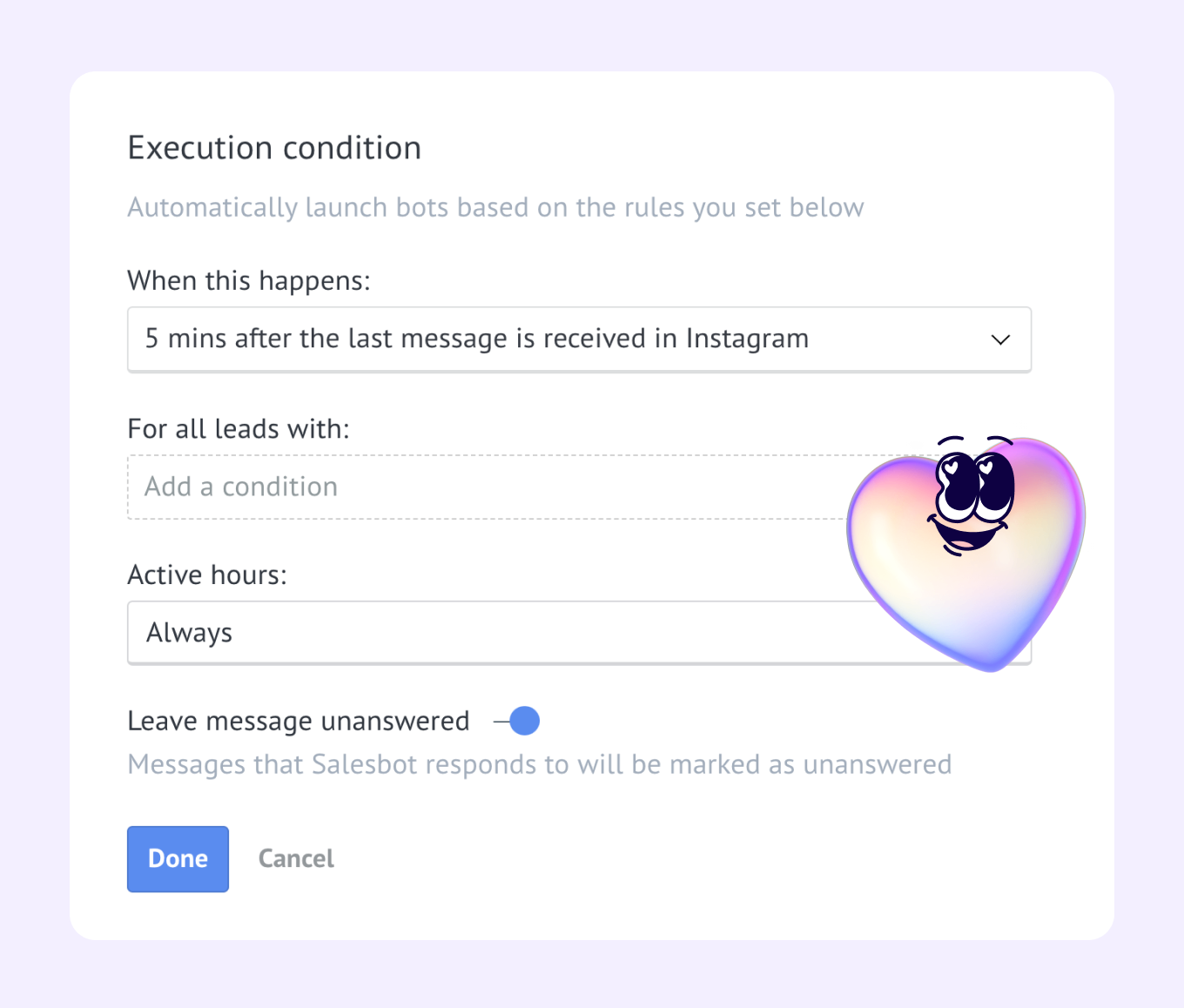Viewport: 1184px width, 1008px height.
Task: Toggle the Leave message unanswered switch
Action: (516, 721)
